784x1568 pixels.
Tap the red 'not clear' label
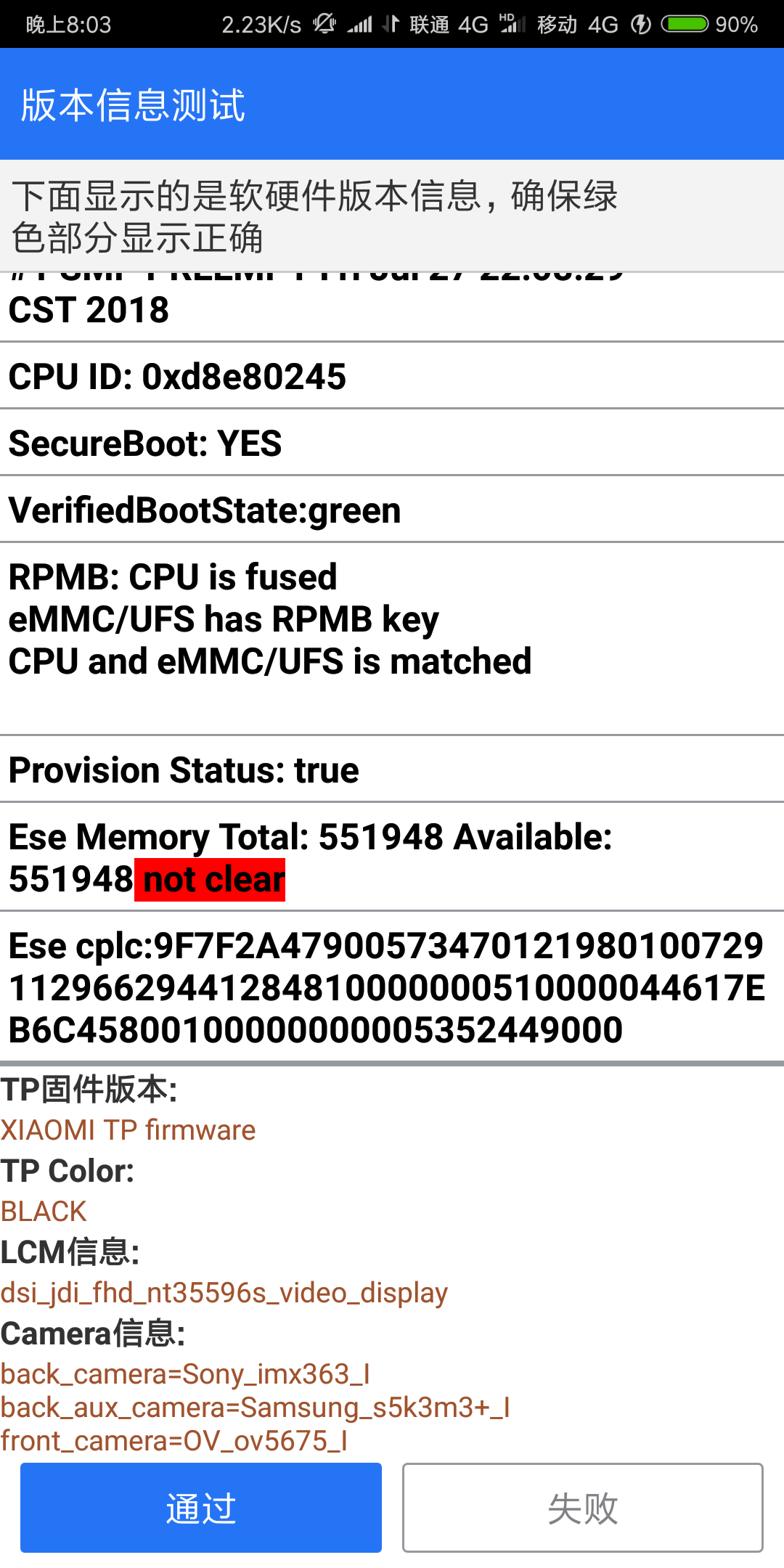pos(213,880)
